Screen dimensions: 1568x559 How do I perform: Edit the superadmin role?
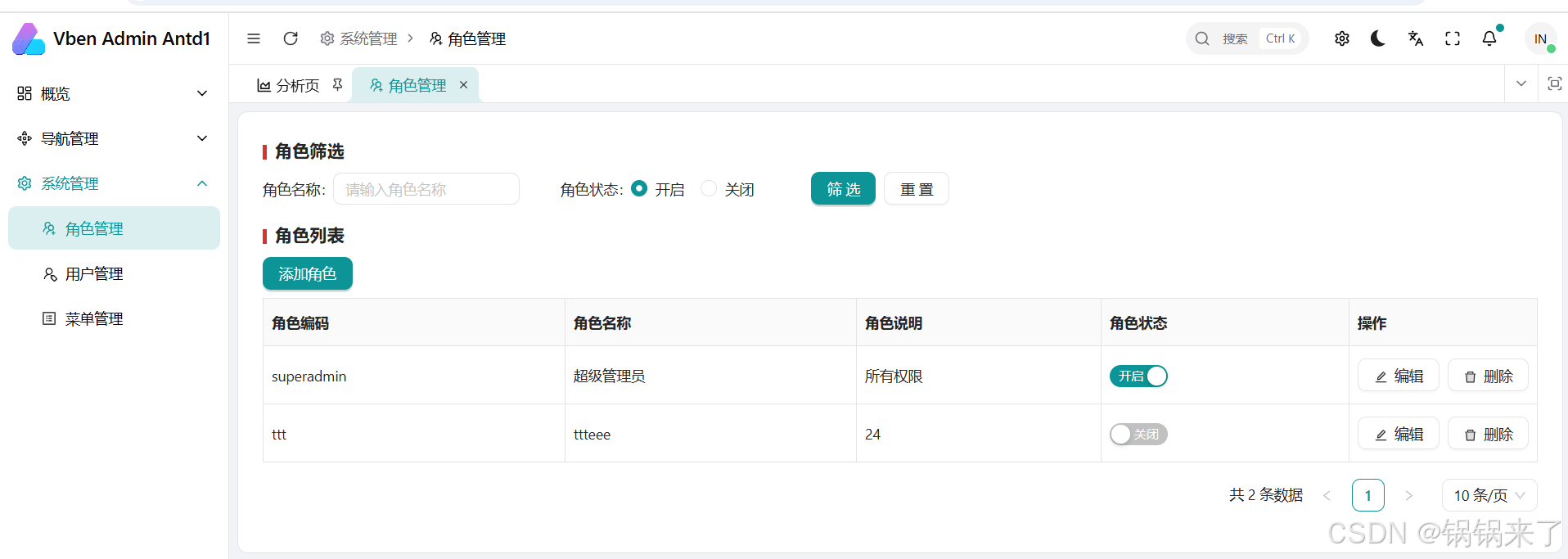pos(1399,376)
